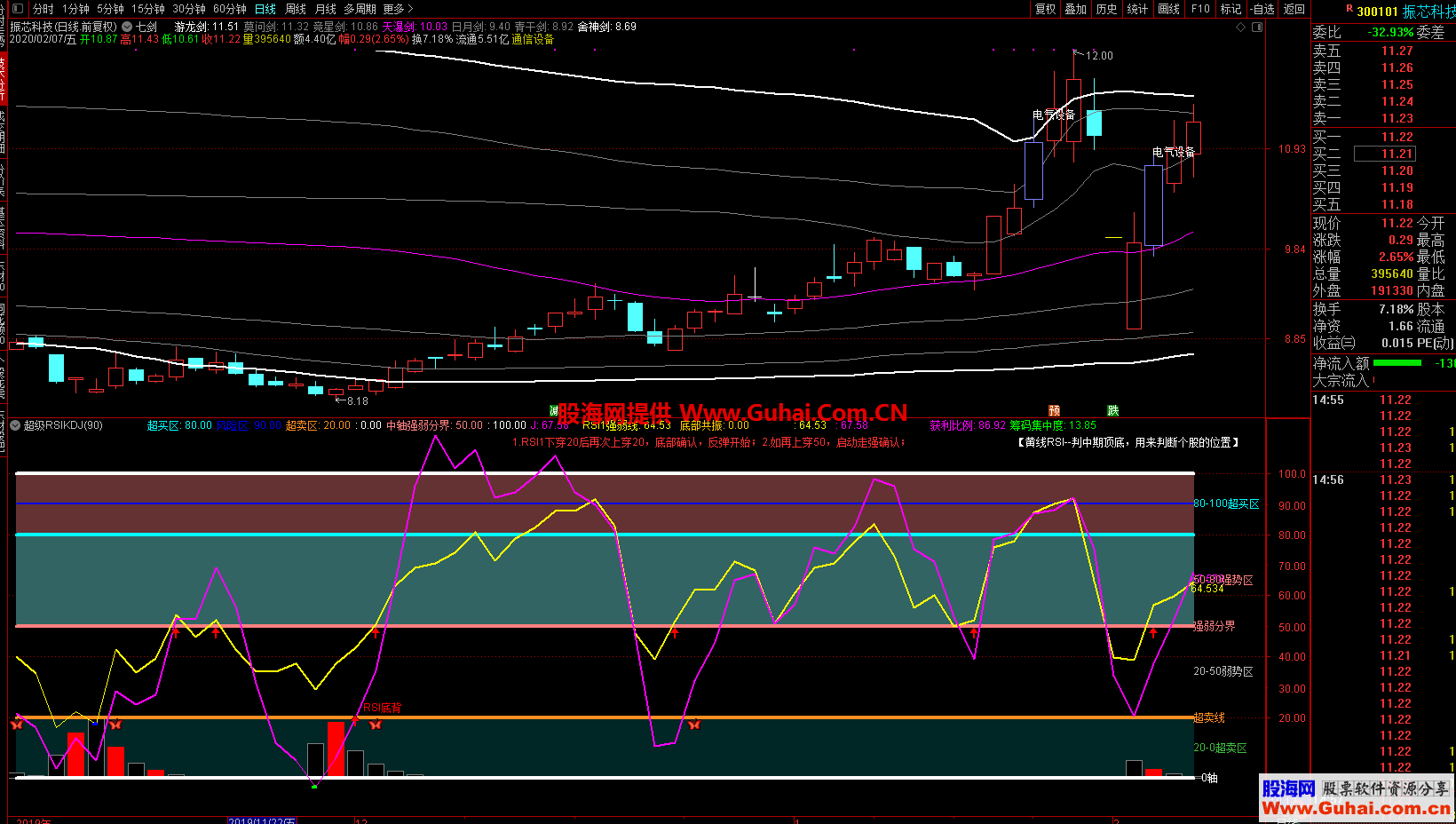Click the 获利比例: 86.92 value
The image size is (1456, 824).
pyautogui.click(x=968, y=425)
